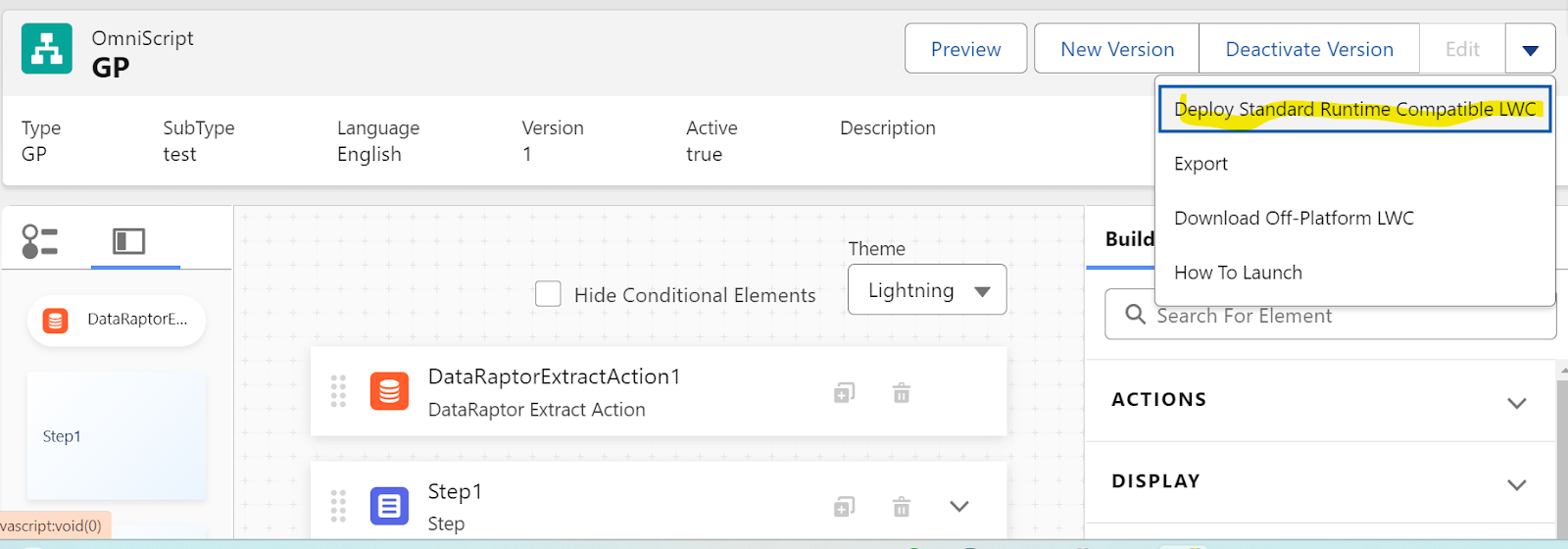
Task: Select How To Launch menu entry
Action: [1354, 273]
